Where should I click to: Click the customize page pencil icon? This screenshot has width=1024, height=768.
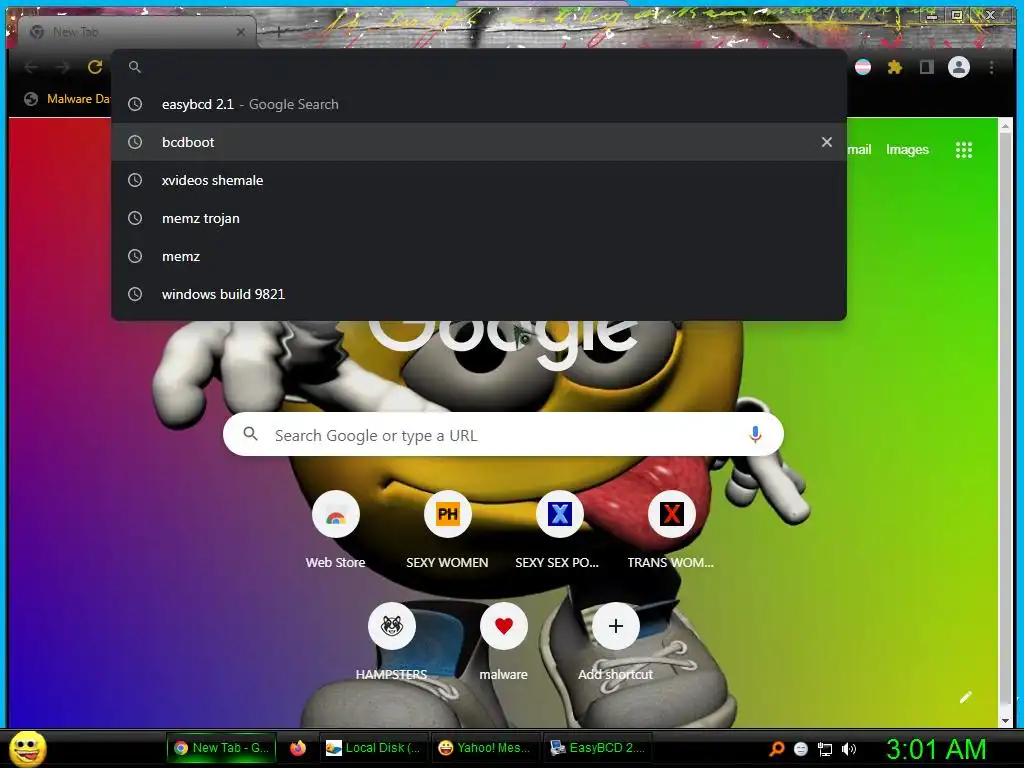click(x=966, y=697)
